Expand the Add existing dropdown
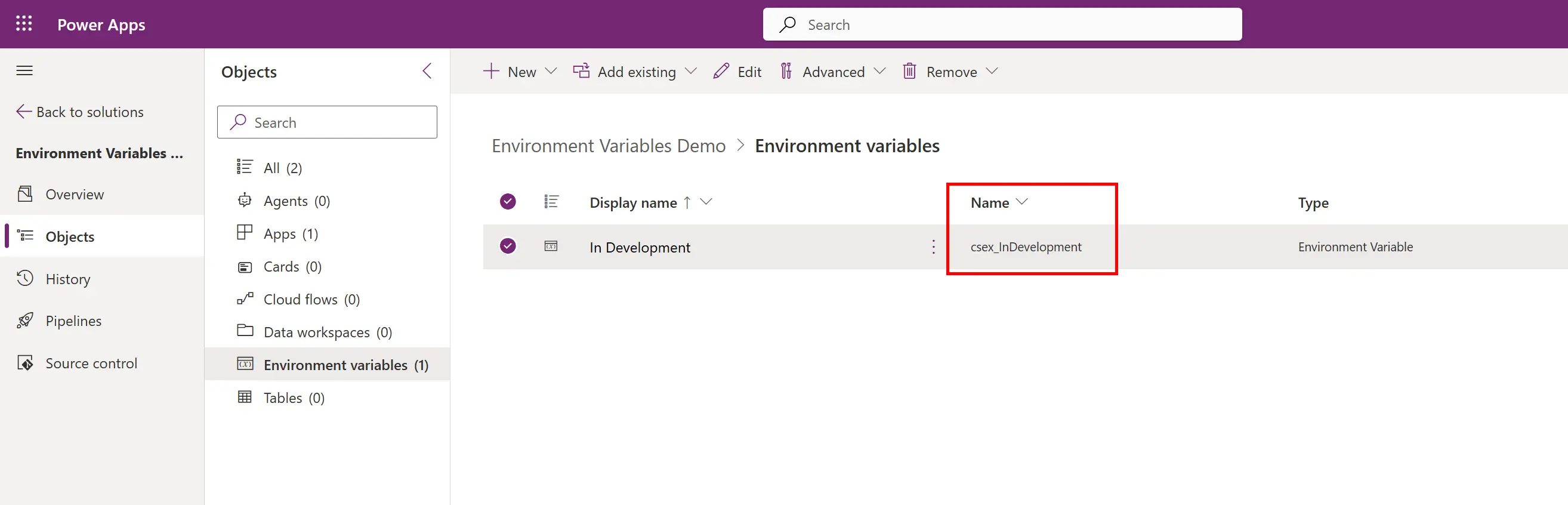 pos(690,71)
